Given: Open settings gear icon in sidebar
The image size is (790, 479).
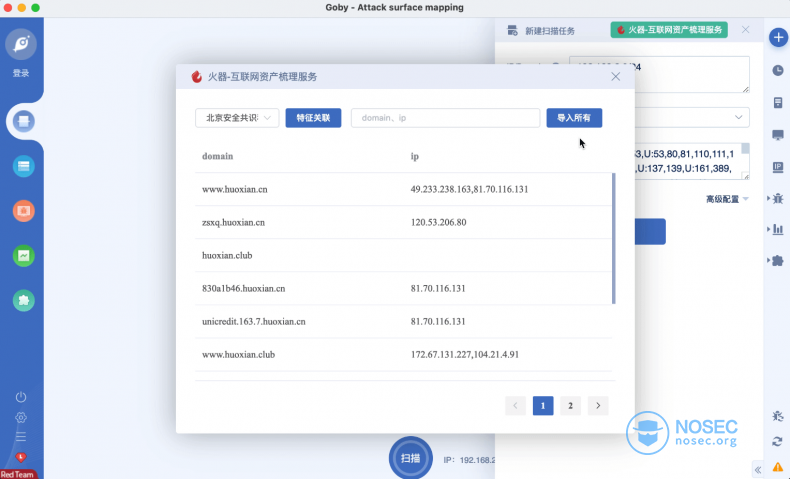Looking at the screenshot, I should tap(21, 417).
